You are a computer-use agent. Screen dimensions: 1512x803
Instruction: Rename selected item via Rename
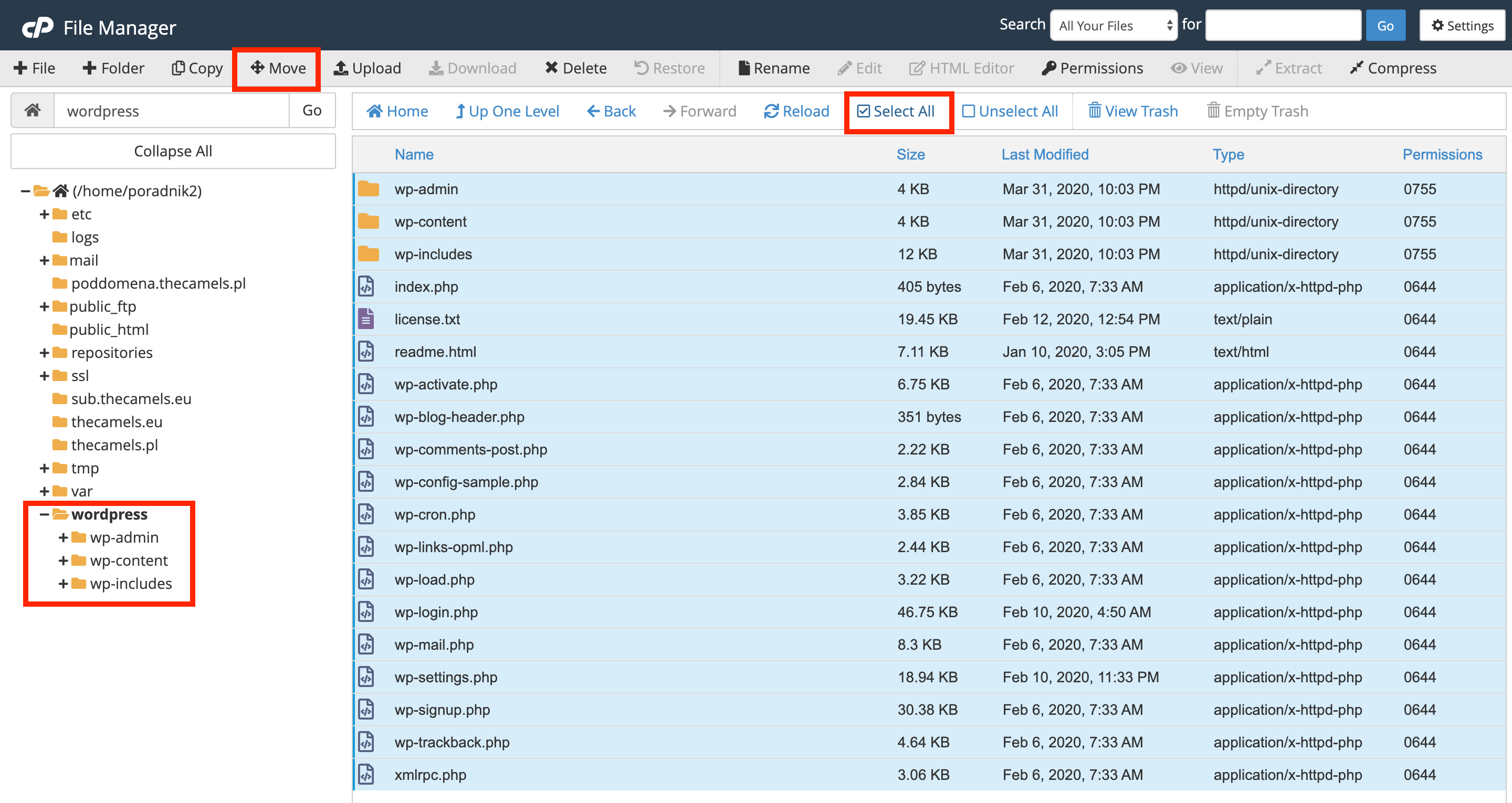point(774,68)
